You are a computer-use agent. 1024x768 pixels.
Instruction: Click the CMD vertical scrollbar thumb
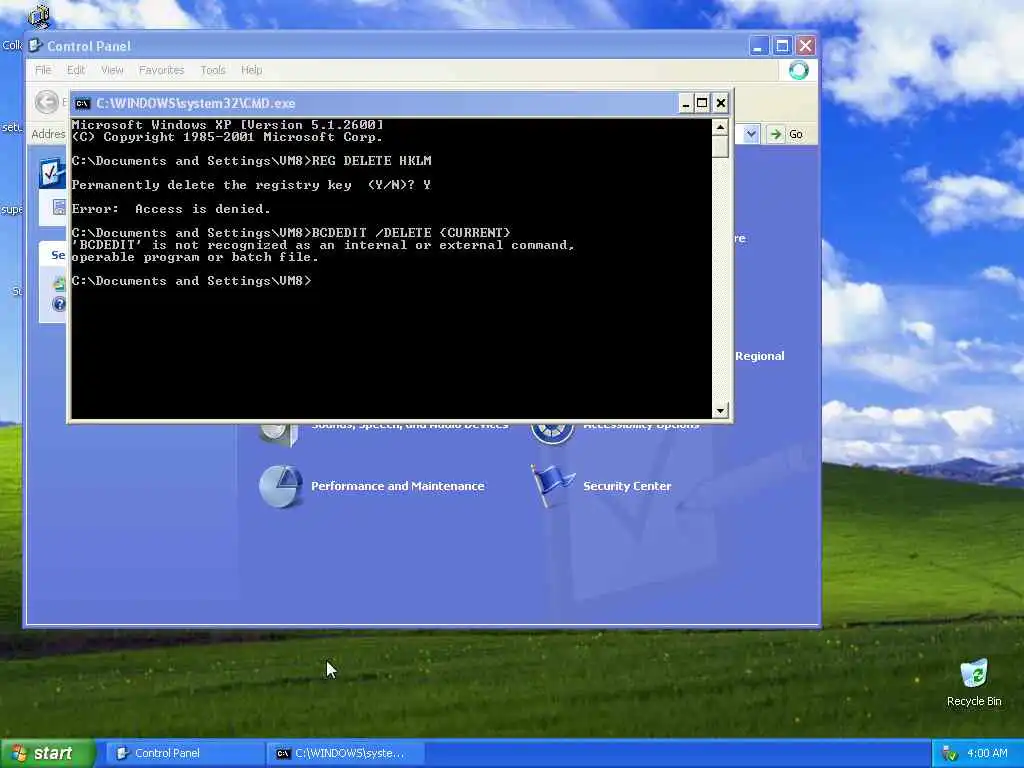pyautogui.click(x=720, y=146)
